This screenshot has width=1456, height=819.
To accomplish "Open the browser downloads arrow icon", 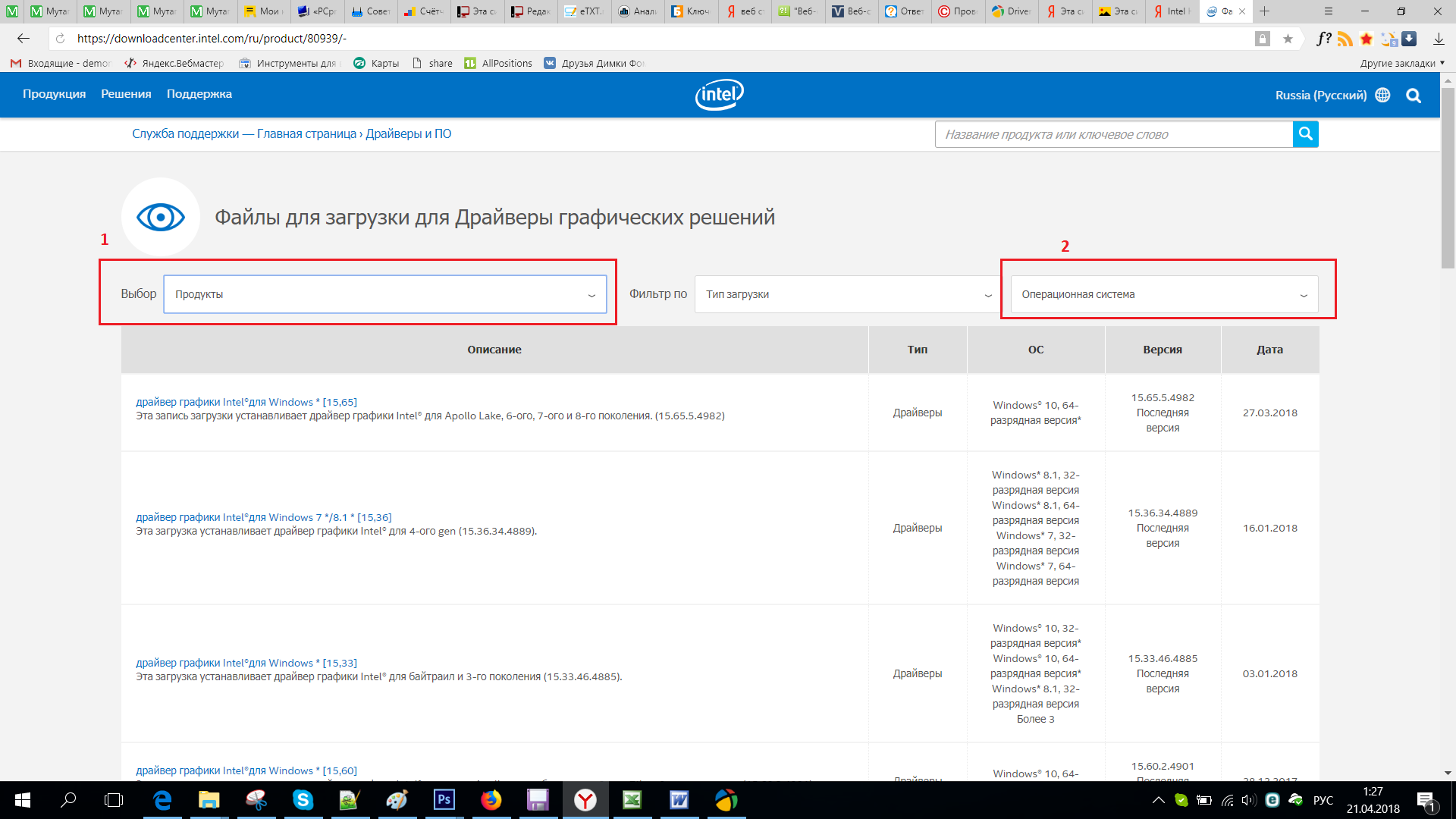I will (x=1439, y=39).
